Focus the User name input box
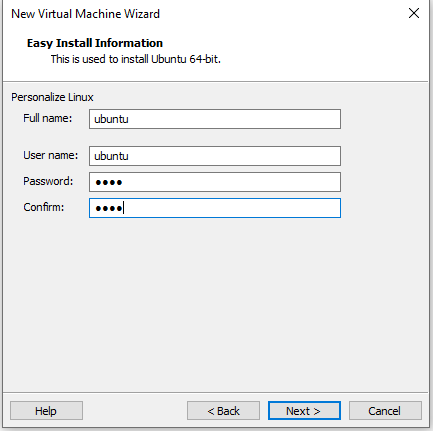 215,156
